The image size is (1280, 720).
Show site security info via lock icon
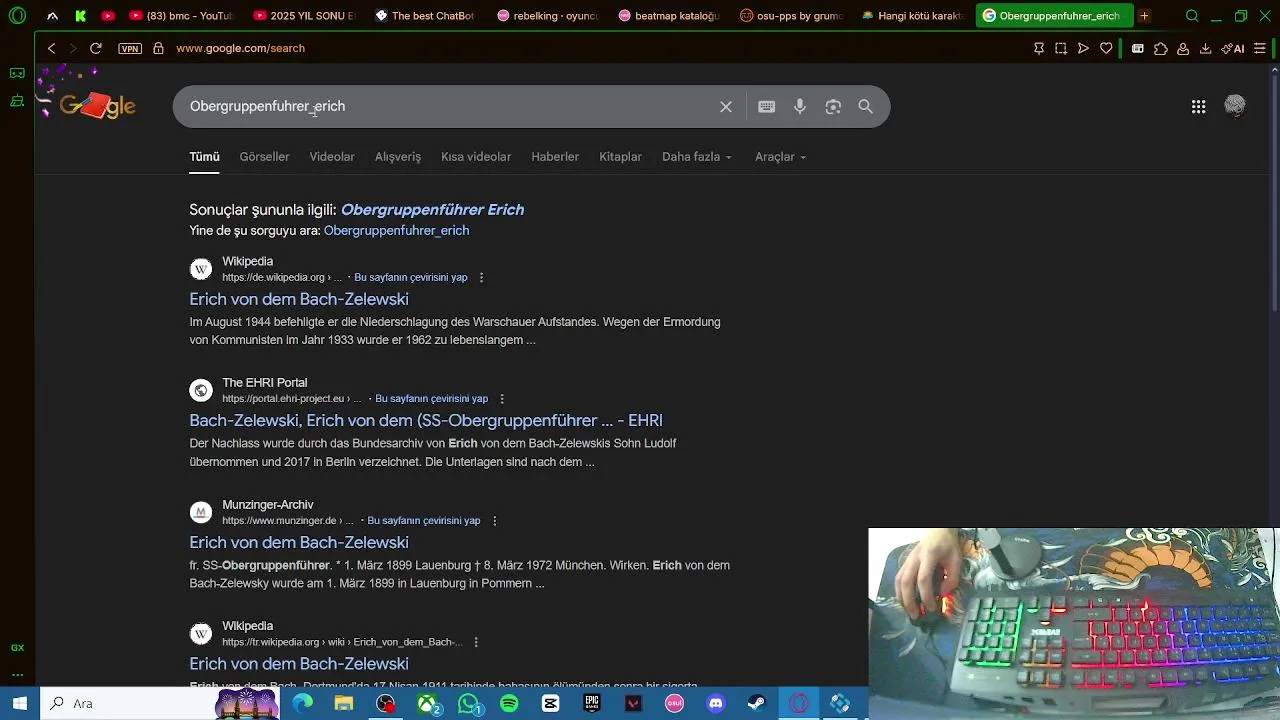pos(158,48)
